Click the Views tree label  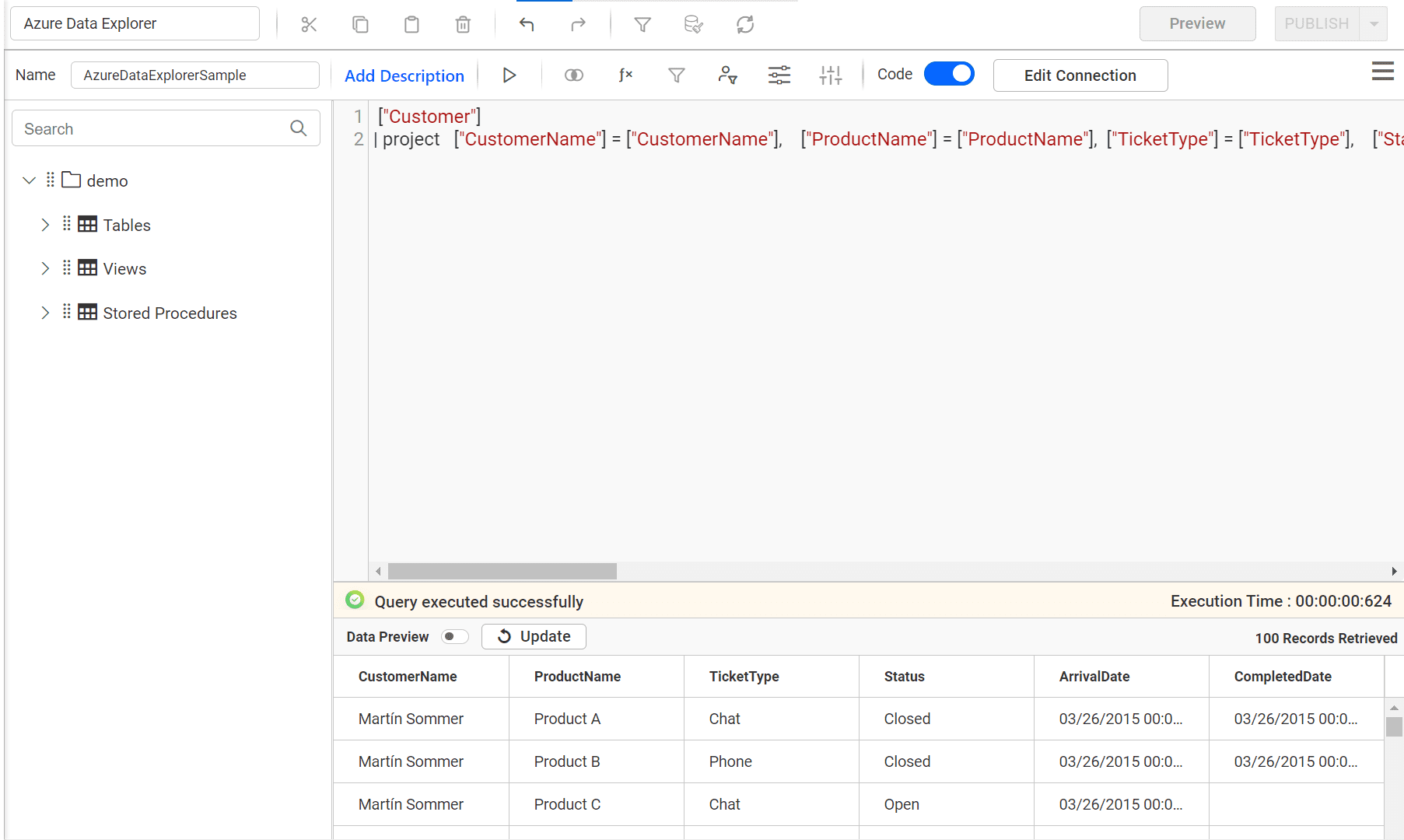(x=124, y=268)
